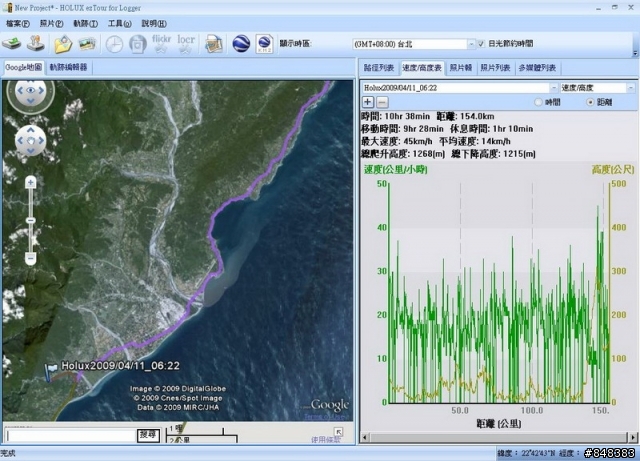The image size is (640, 461).
Task: Select the 距離 radio button
Action: 590,102
